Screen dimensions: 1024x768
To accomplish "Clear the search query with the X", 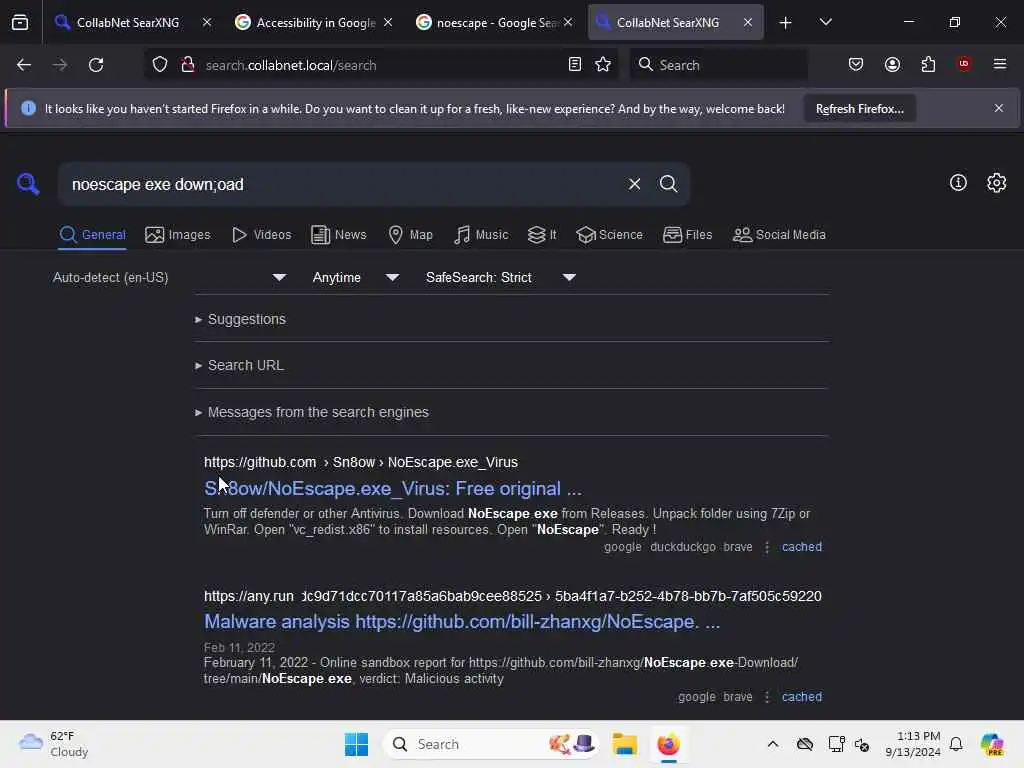I will click(x=634, y=184).
